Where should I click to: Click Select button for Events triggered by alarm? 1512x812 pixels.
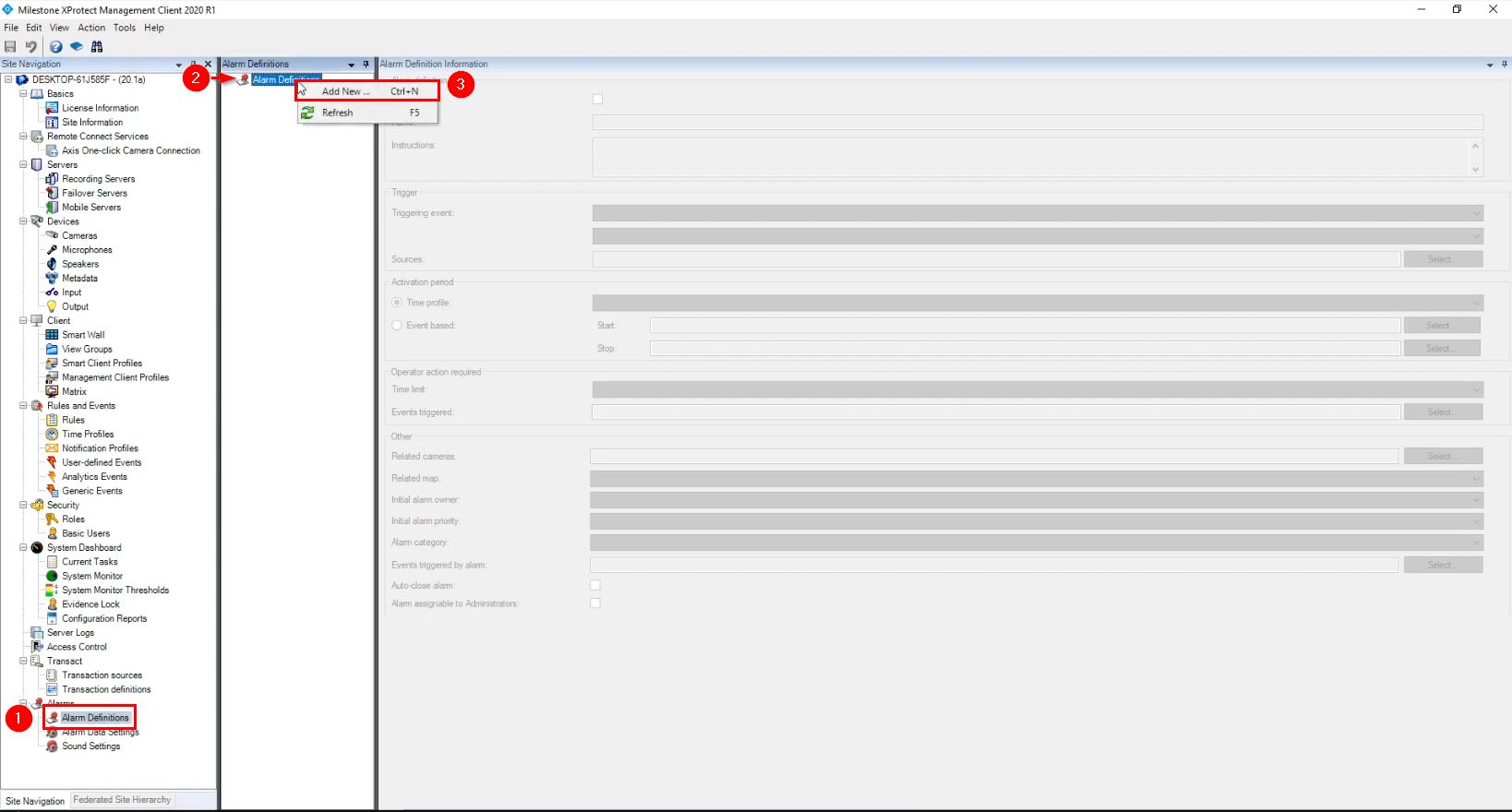(x=1444, y=565)
